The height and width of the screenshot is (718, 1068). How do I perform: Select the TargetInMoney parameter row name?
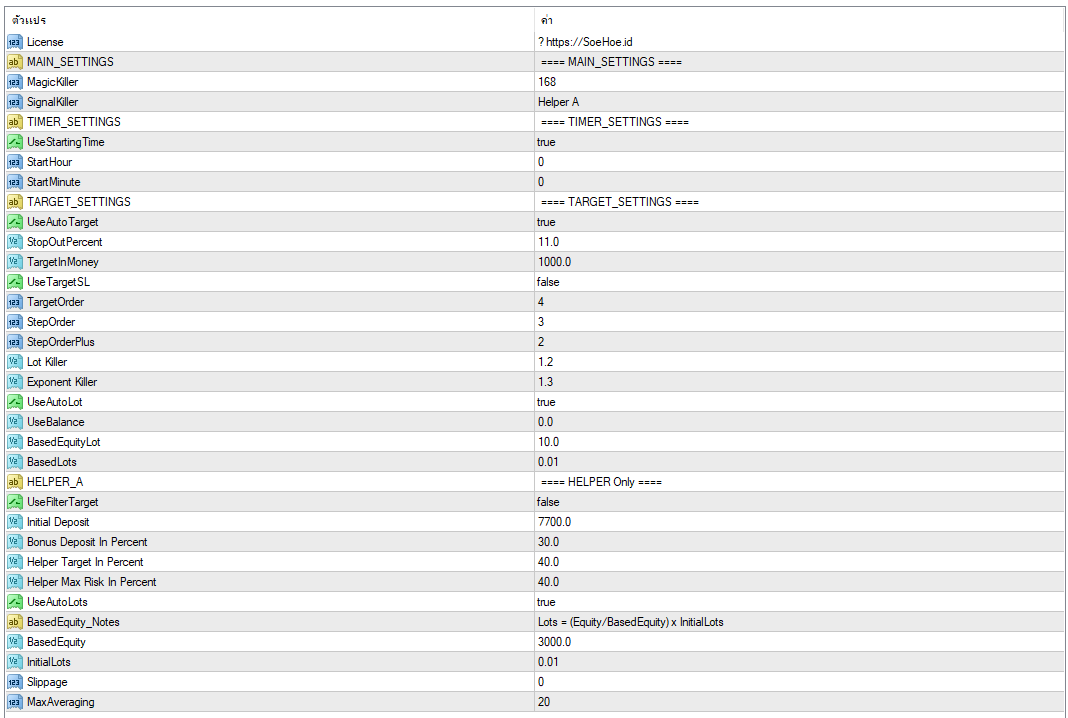[x=62, y=262]
